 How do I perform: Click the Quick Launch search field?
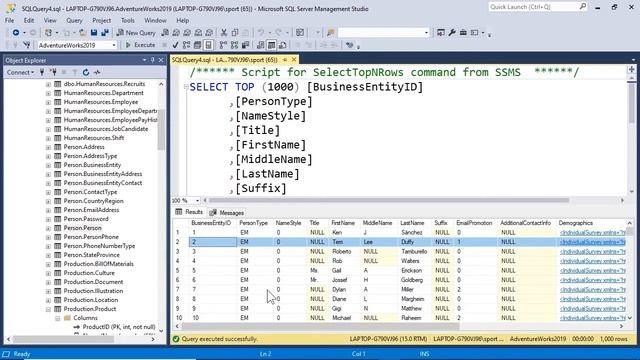533,7
